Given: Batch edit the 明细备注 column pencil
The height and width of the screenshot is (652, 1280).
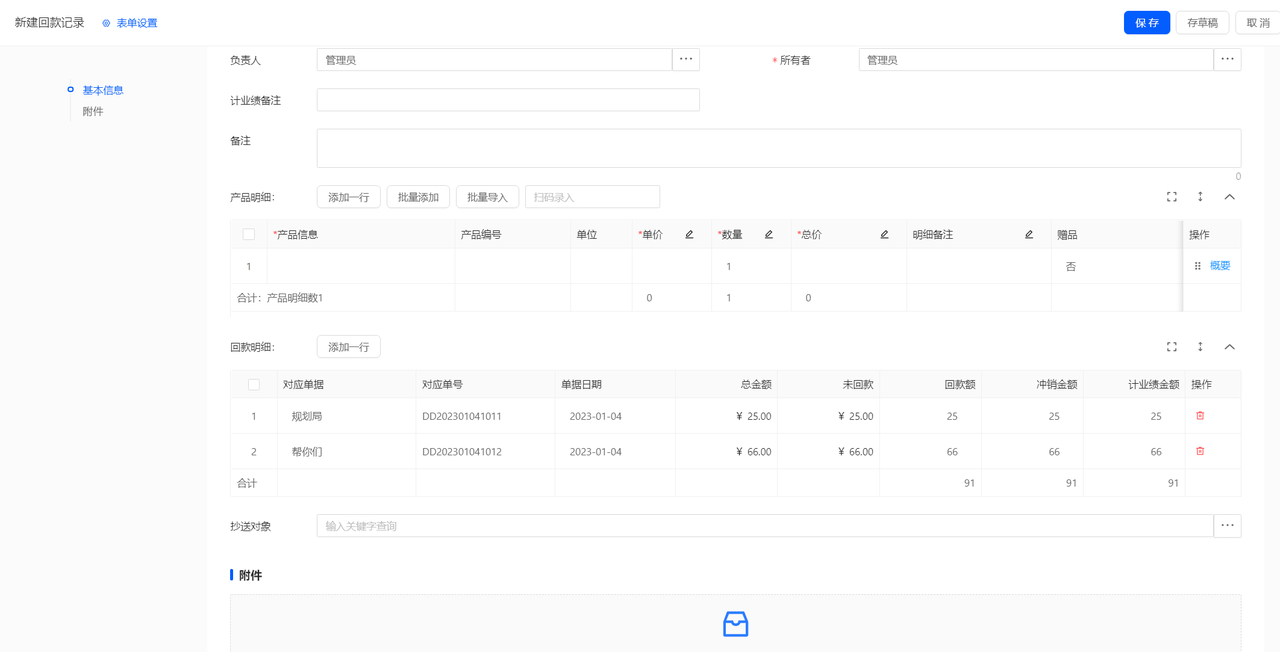Looking at the screenshot, I should [x=1029, y=235].
